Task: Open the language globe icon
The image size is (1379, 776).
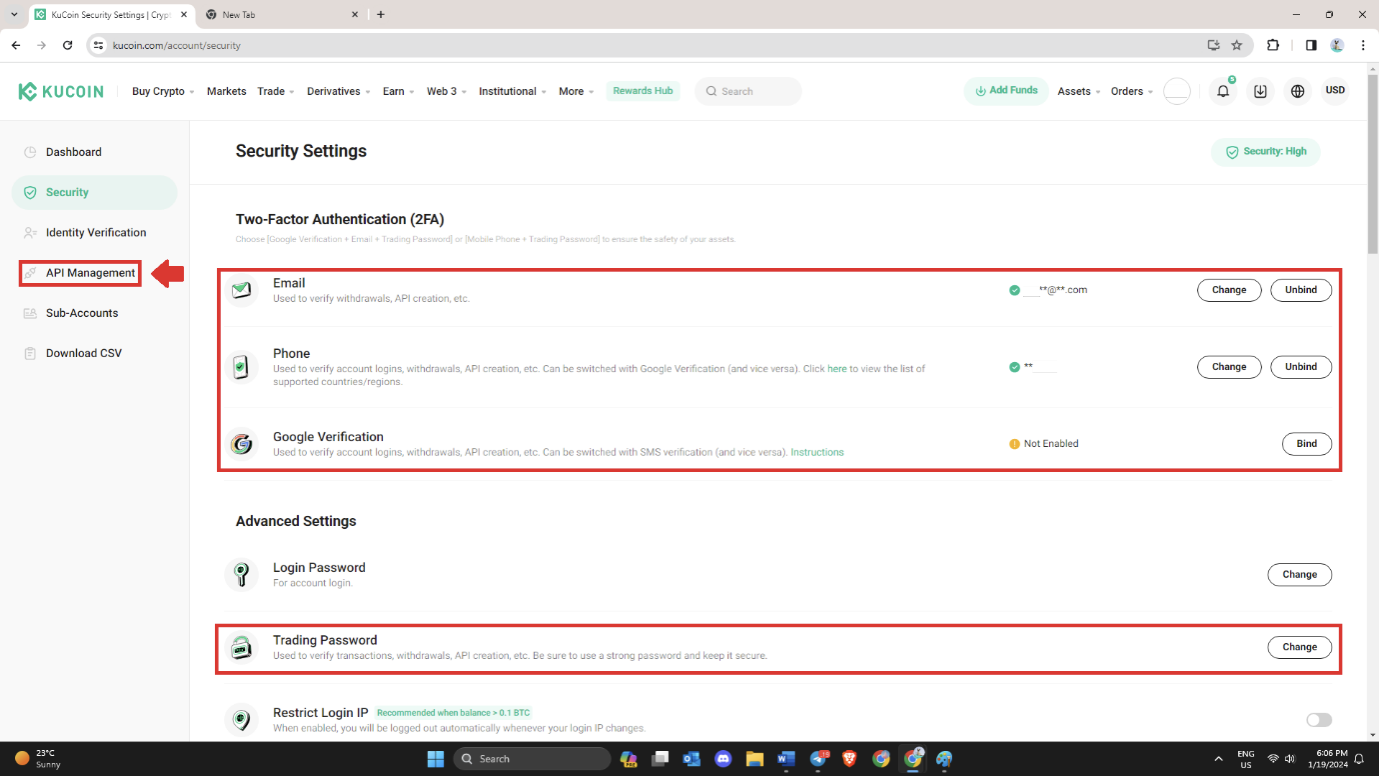Action: [1297, 91]
